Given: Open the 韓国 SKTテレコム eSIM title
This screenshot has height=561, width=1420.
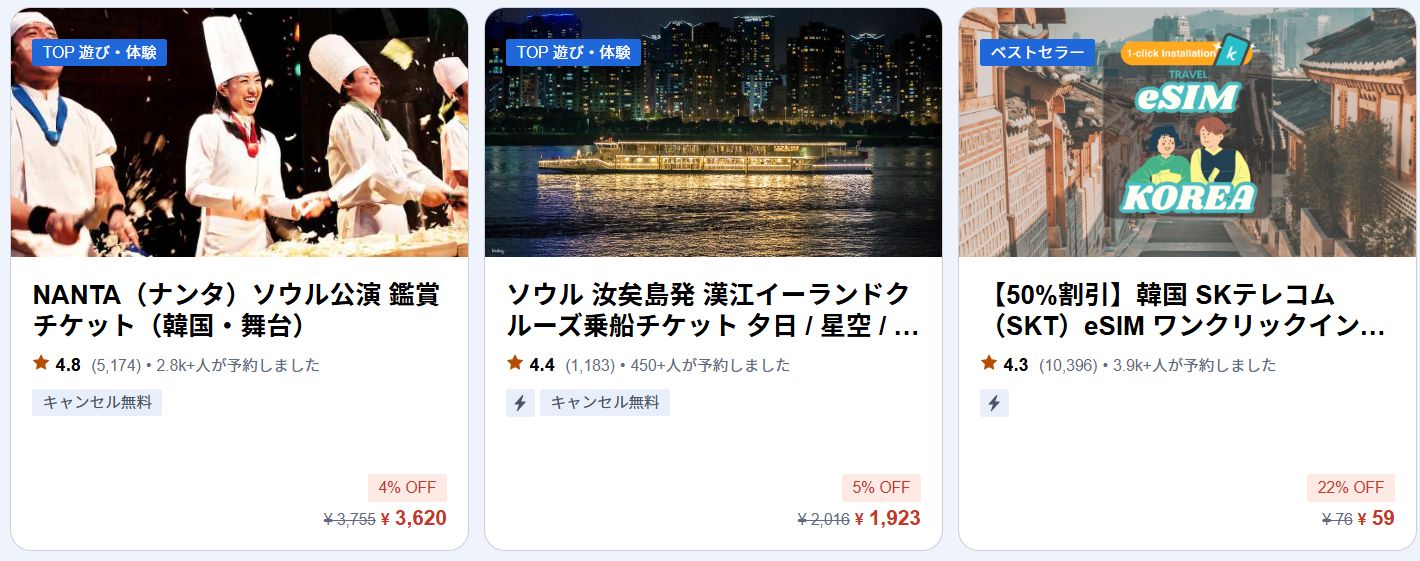Looking at the screenshot, I should (1184, 310).
